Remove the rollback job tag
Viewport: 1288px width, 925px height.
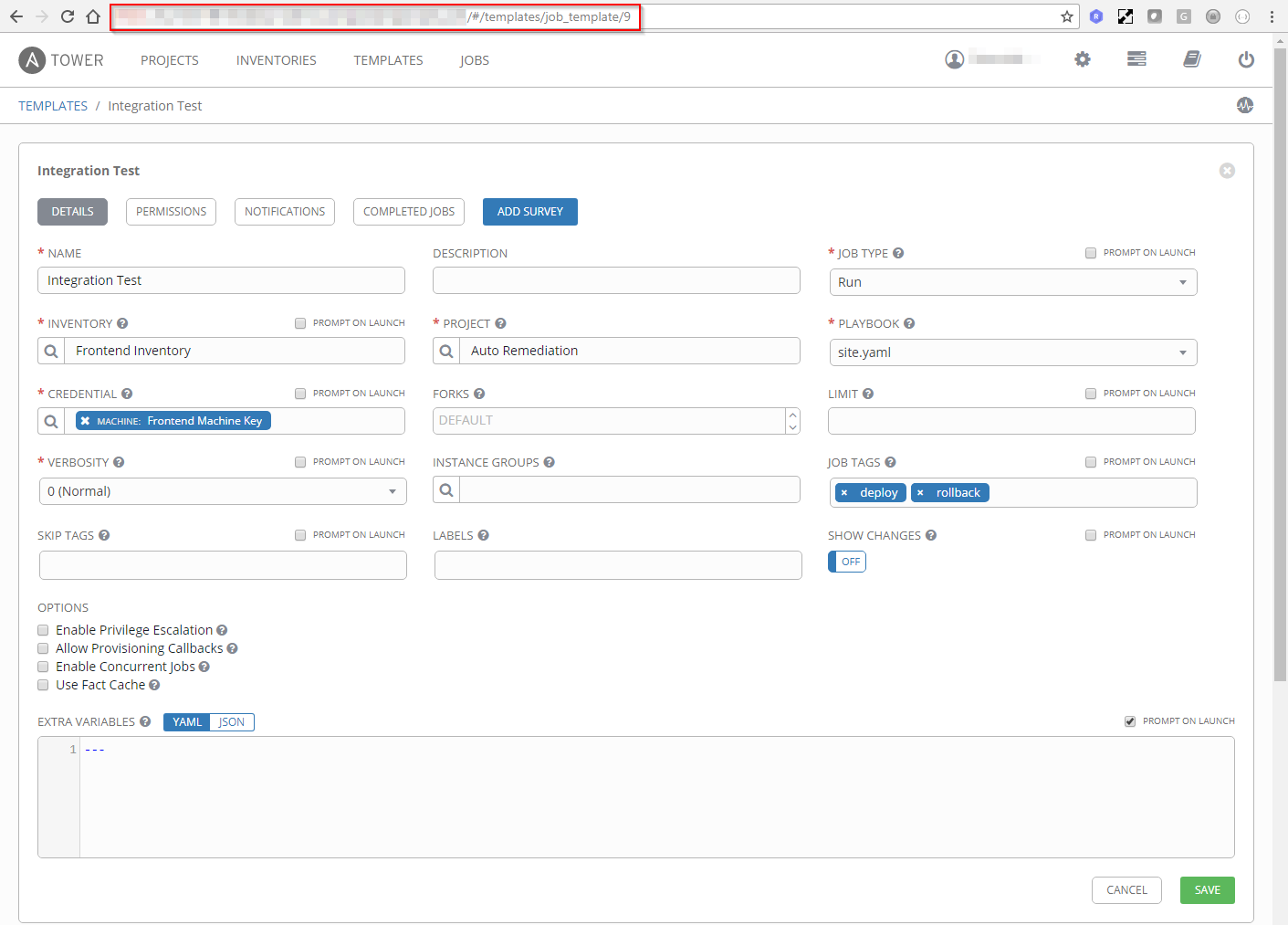(920, 493)
